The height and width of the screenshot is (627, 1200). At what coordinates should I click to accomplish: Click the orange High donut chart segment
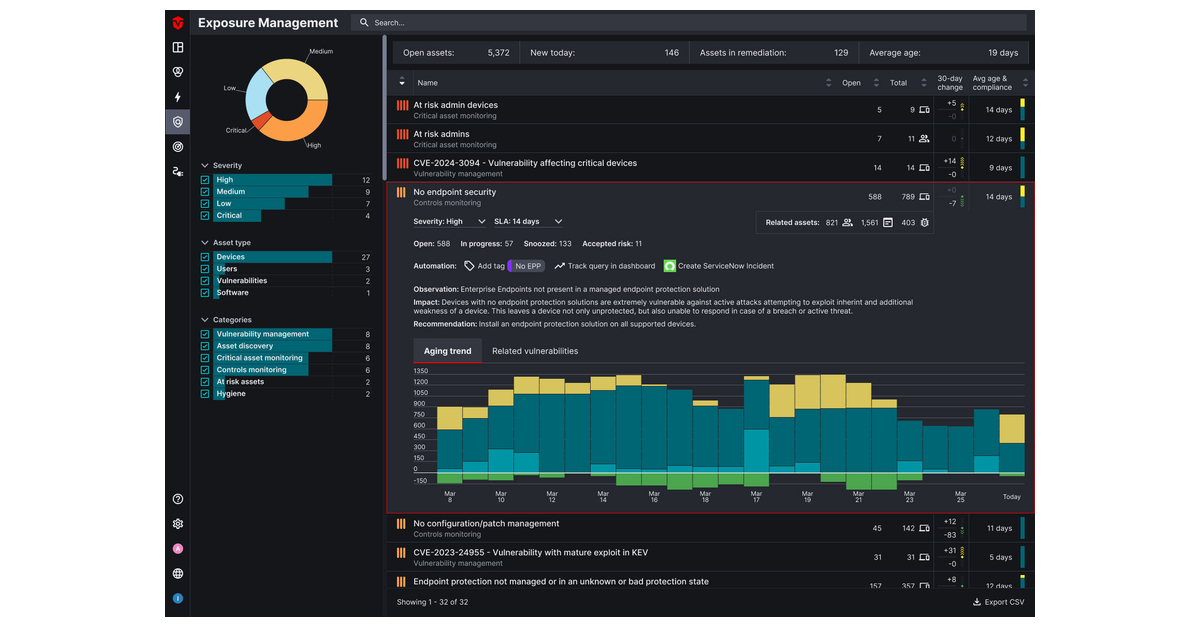[300, 125]
